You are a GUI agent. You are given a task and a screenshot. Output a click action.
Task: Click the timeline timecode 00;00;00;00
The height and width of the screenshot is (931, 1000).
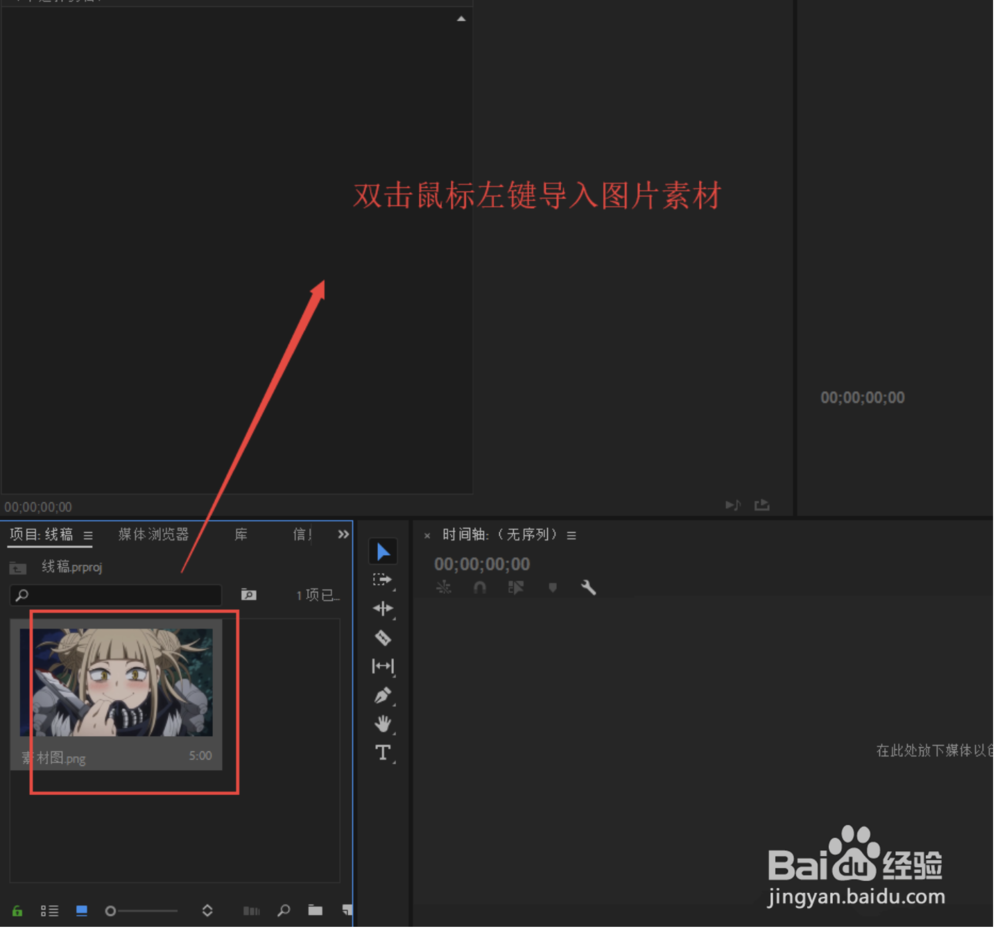point(482,564)
